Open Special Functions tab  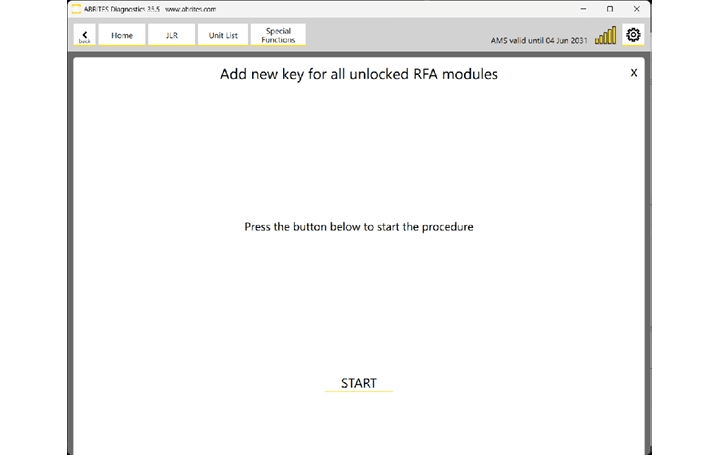278,35
